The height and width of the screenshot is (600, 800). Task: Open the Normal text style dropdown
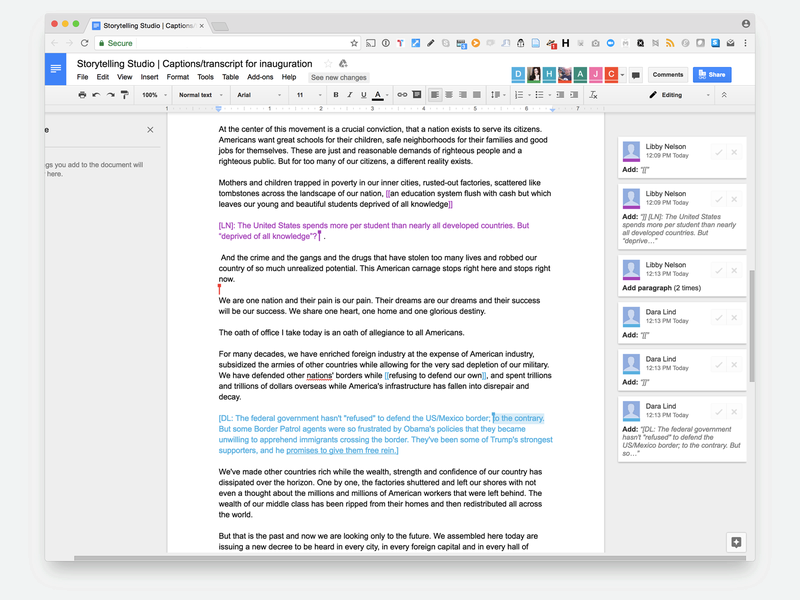pos(201,95)
